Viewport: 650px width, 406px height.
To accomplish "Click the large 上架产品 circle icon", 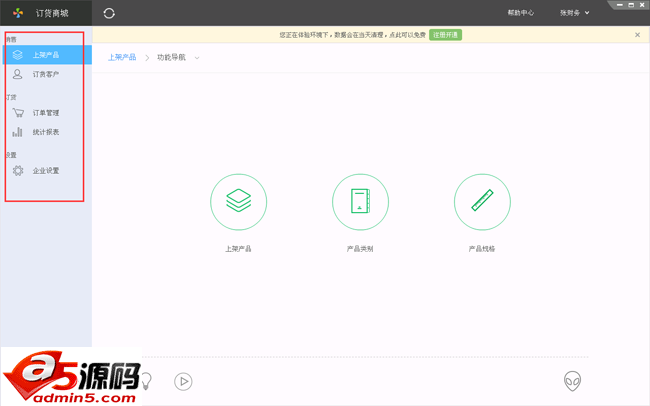I will (238, 202).
